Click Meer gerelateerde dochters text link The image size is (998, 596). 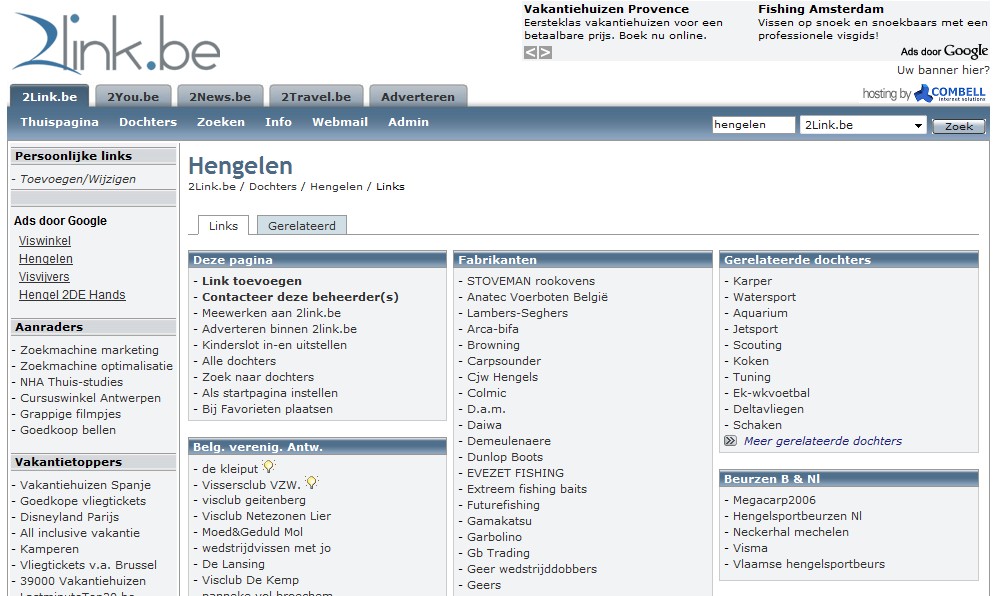click(823, 441)
